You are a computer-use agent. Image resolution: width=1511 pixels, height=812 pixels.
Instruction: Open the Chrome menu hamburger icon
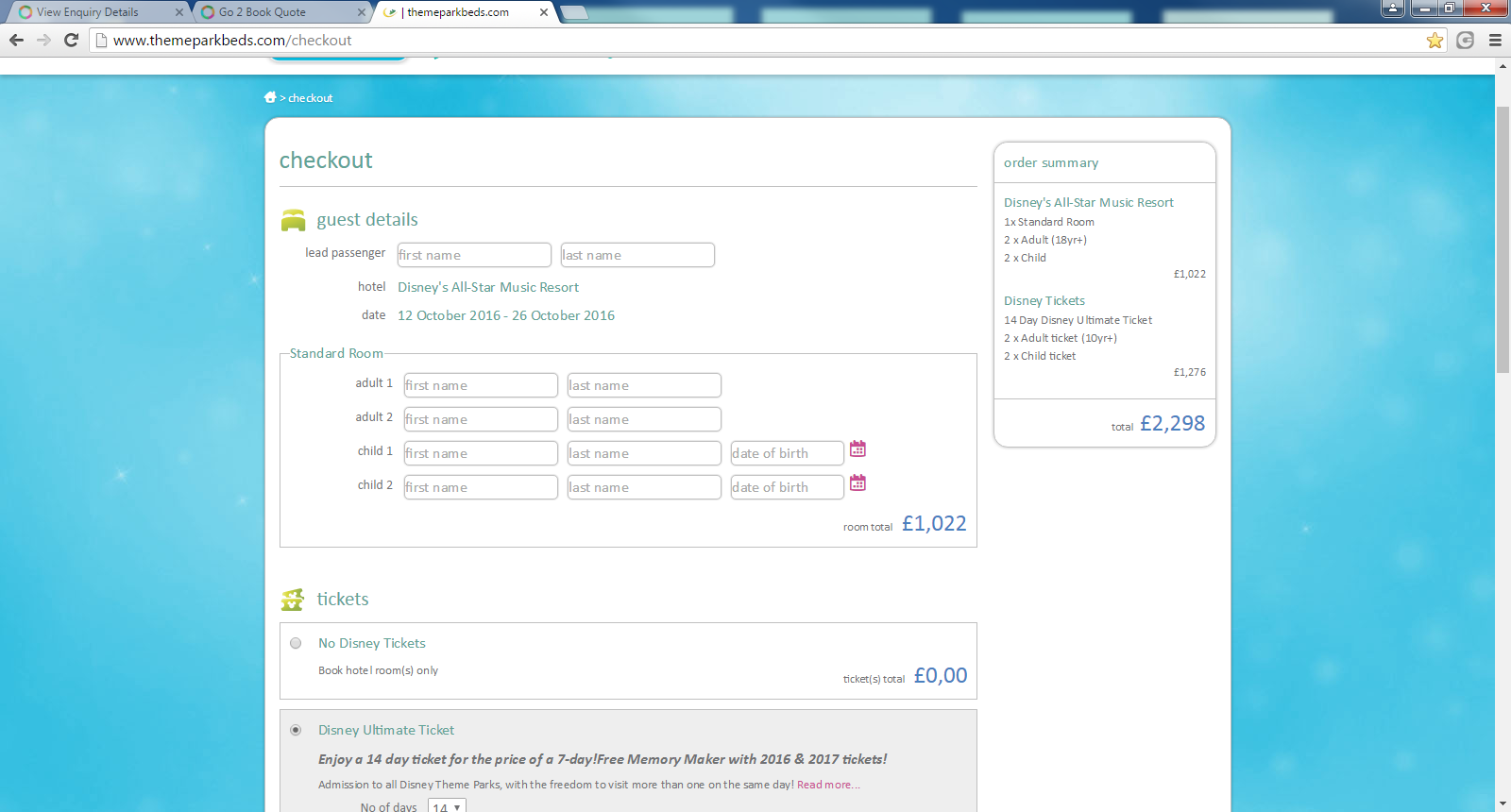[1495, 40]
